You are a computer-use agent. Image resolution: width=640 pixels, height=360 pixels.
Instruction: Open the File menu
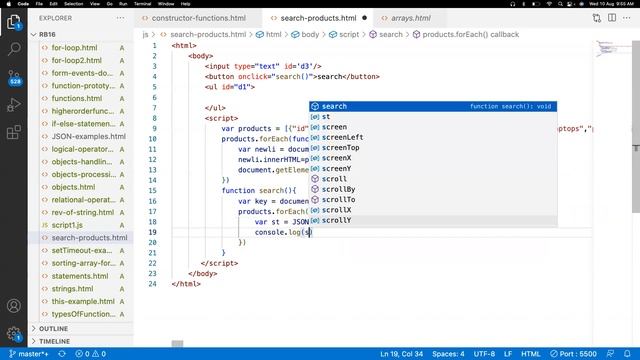[39, 4]
